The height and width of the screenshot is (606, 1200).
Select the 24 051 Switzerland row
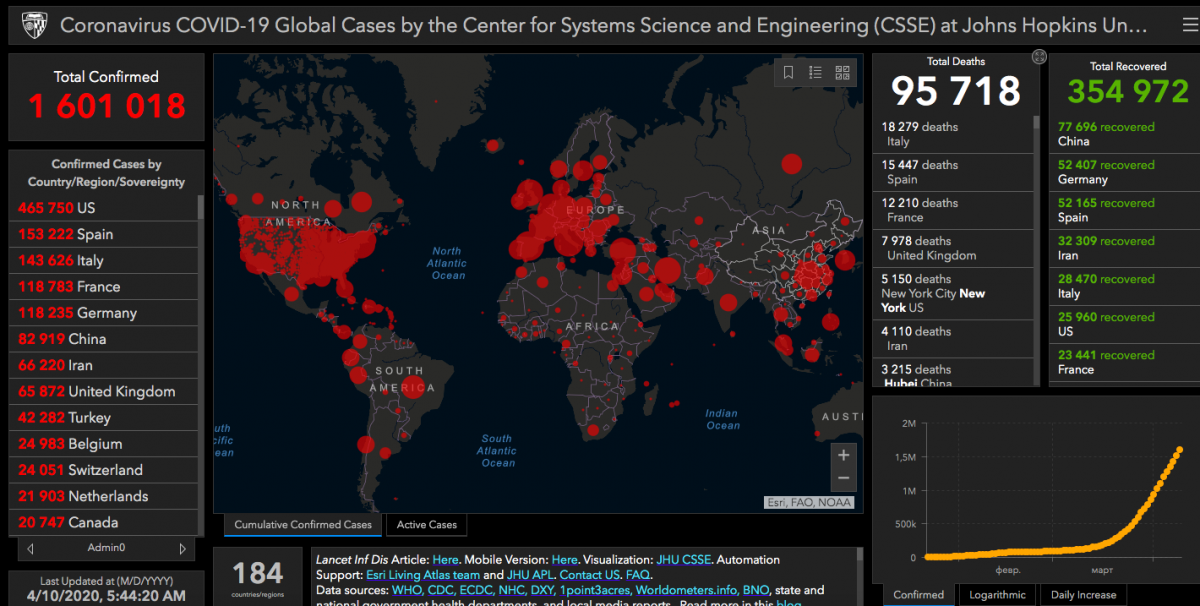(x=105, y=470)
